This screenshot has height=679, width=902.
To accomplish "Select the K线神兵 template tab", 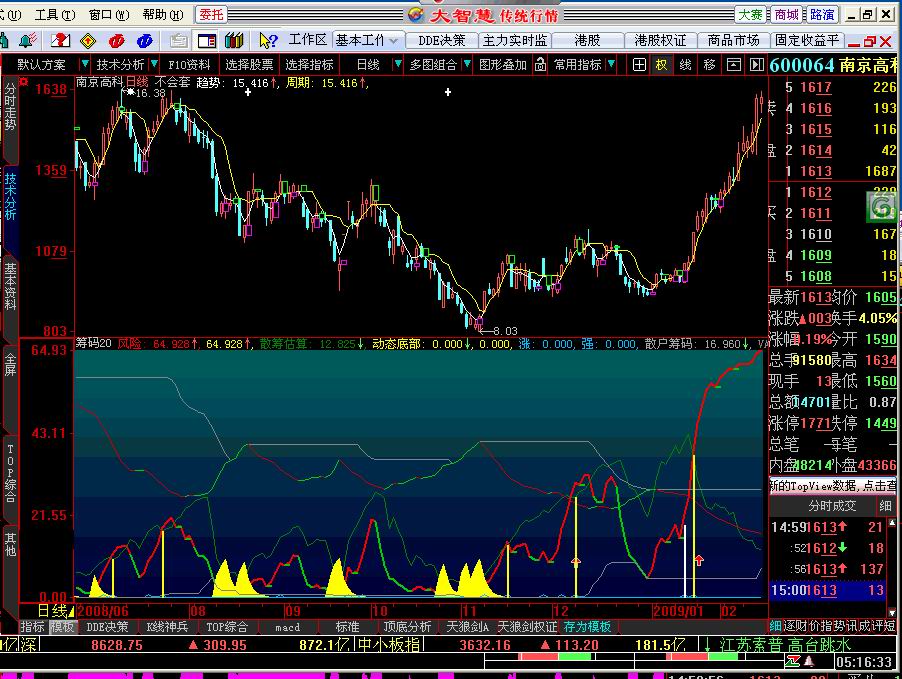I will click(x=167, y=626).
